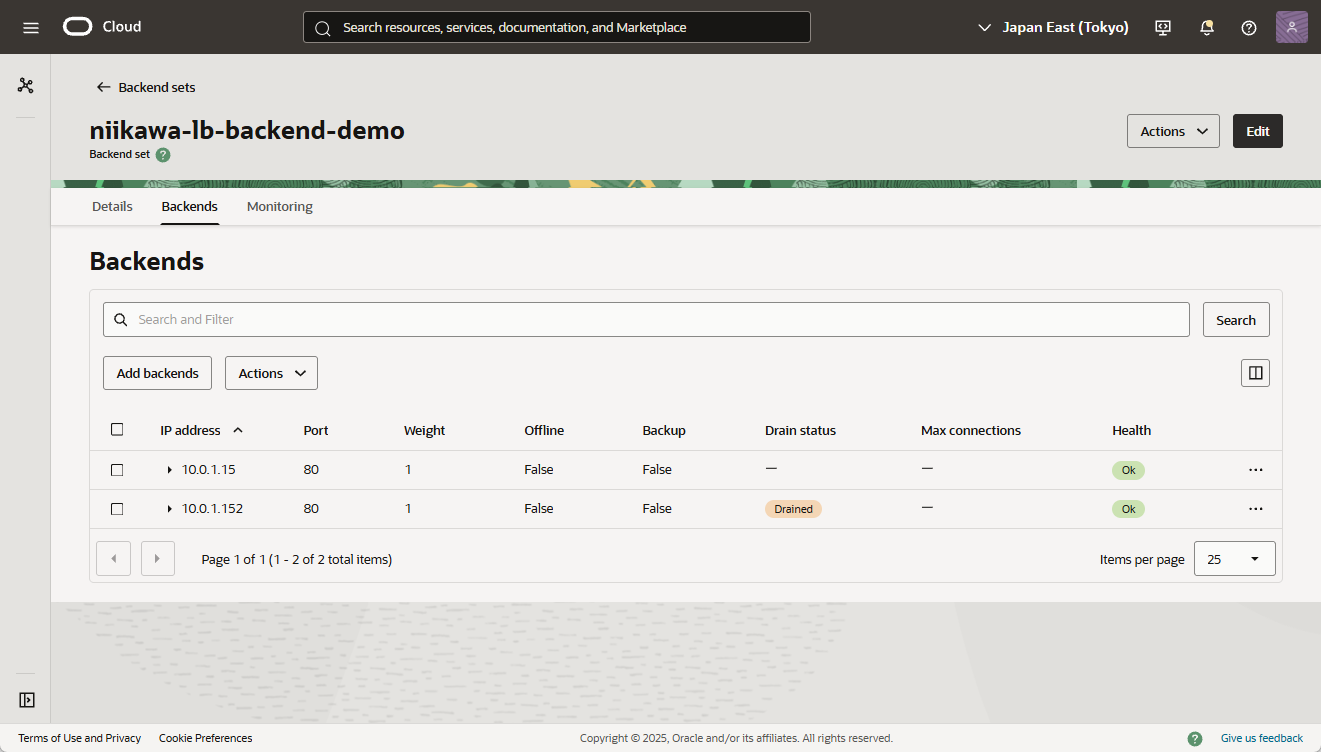Image resolution: width=1321 pixels, height=752 pixels.
Task: Click the Cloud Shell developer tools icon
Action: click(x=1163, y=28)
